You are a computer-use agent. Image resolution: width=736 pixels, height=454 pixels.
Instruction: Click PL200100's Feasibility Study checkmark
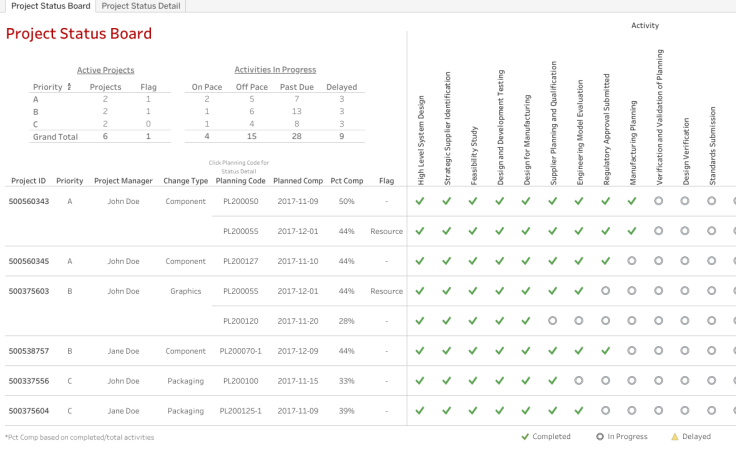click(x=473, y=381)
